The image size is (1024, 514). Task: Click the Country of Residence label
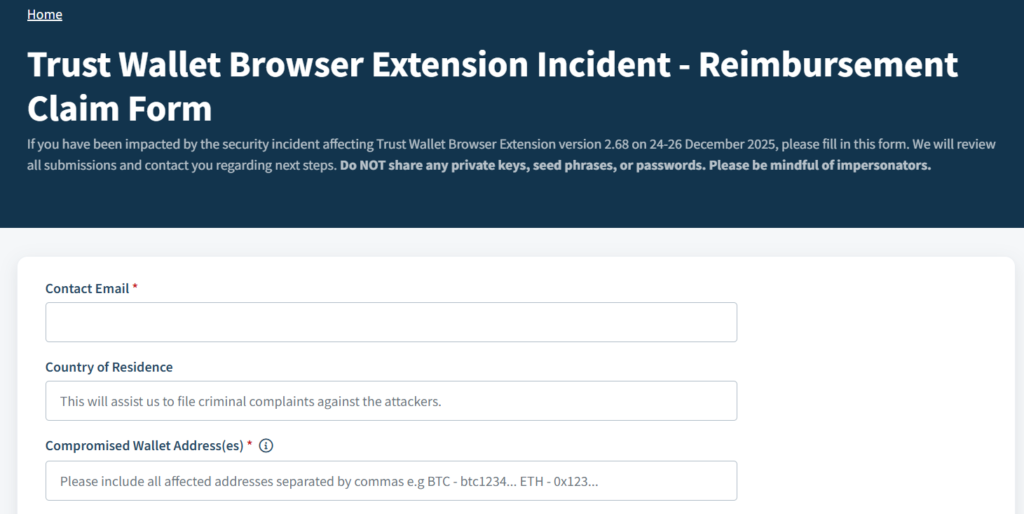109,367
